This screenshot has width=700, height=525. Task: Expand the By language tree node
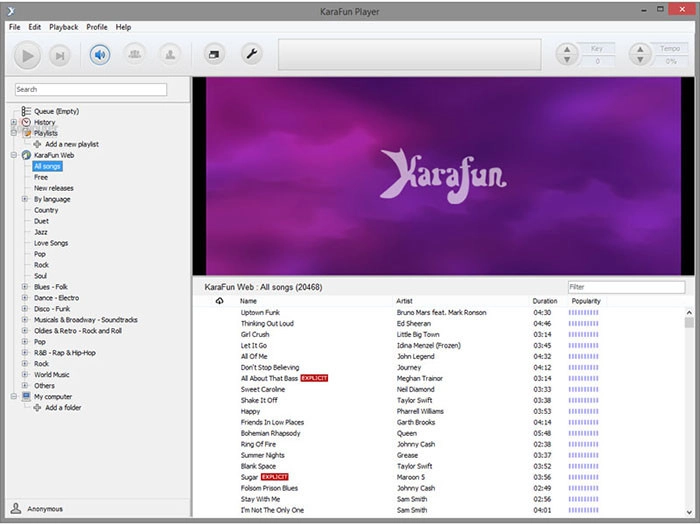pos(25,199)
